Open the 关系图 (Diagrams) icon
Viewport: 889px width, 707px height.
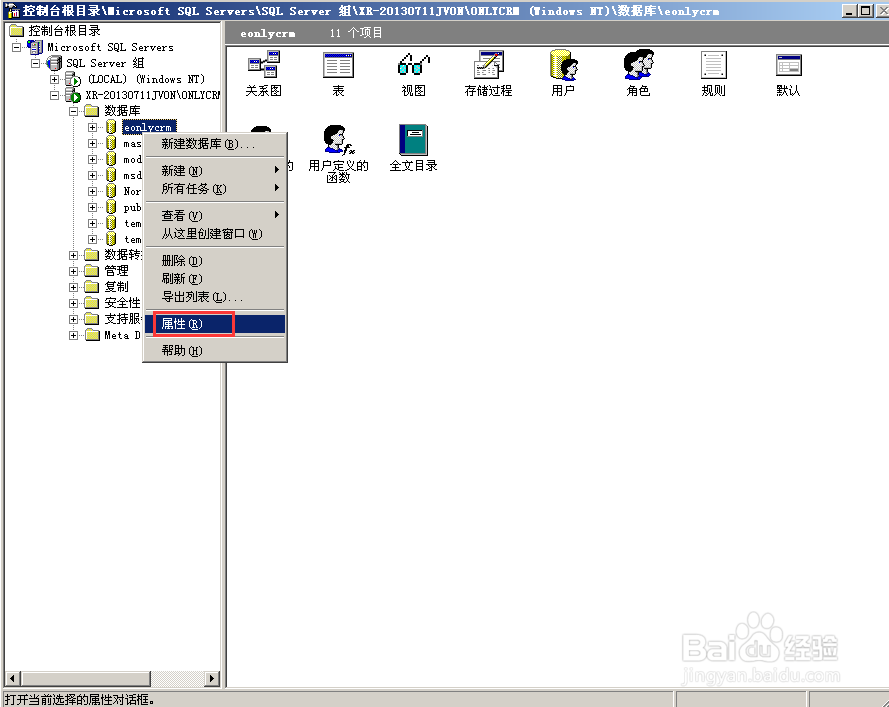pyautogui.click(x=264, y=64)
